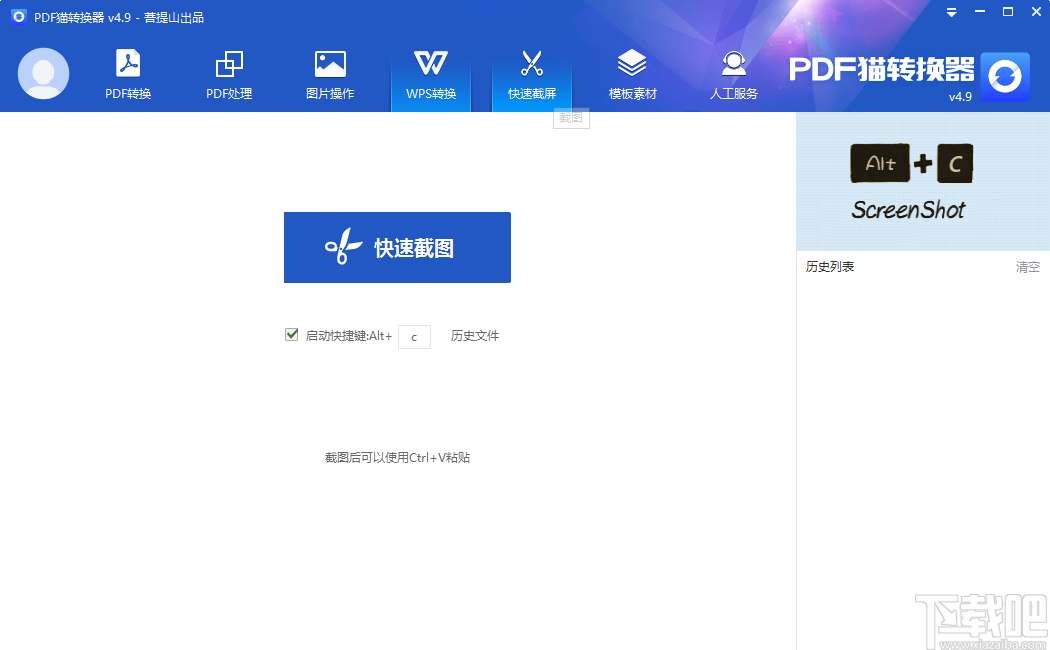Maximize the PDF猫转换器 window
The width and height of the screenshot is (1050, 650).
(x=1008, y=12)
